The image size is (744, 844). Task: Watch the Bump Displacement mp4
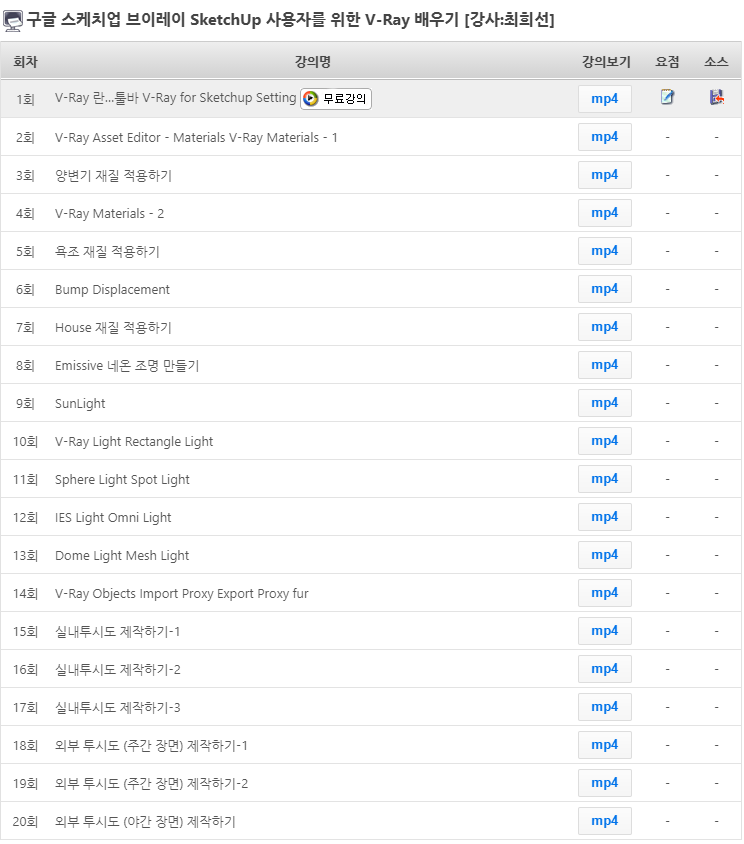[605, 289]
